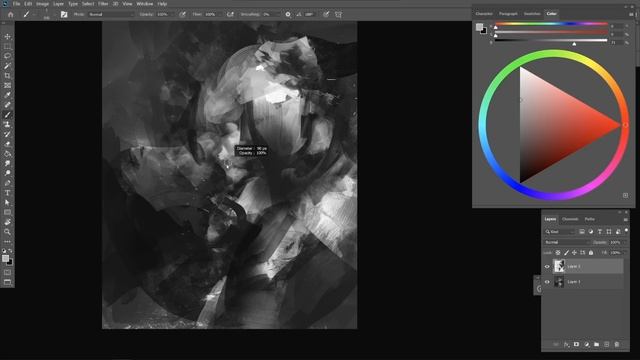Viewport: 640px width, 360px height.
Task: Select the Pen tool
Action: [x=7, y=183]
